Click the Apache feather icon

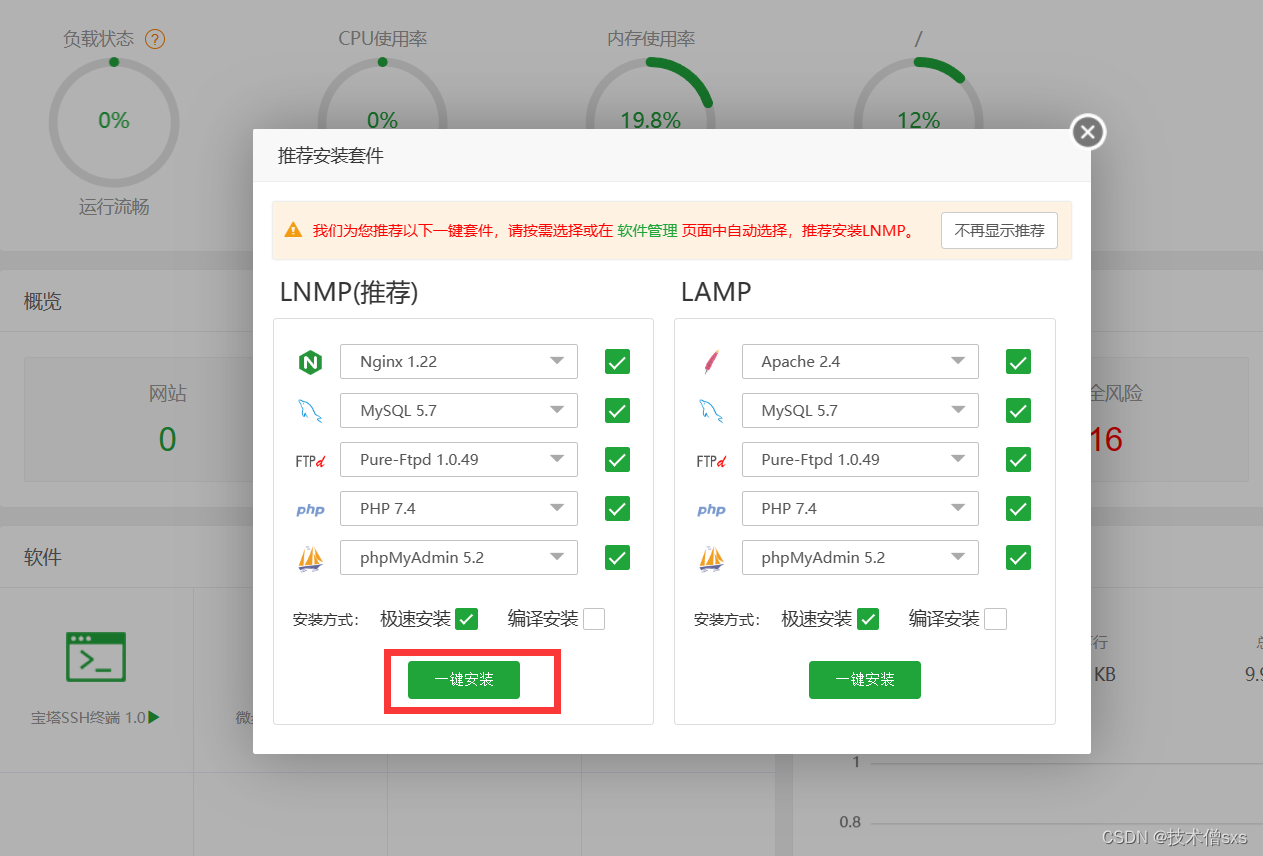click(711, 362)
